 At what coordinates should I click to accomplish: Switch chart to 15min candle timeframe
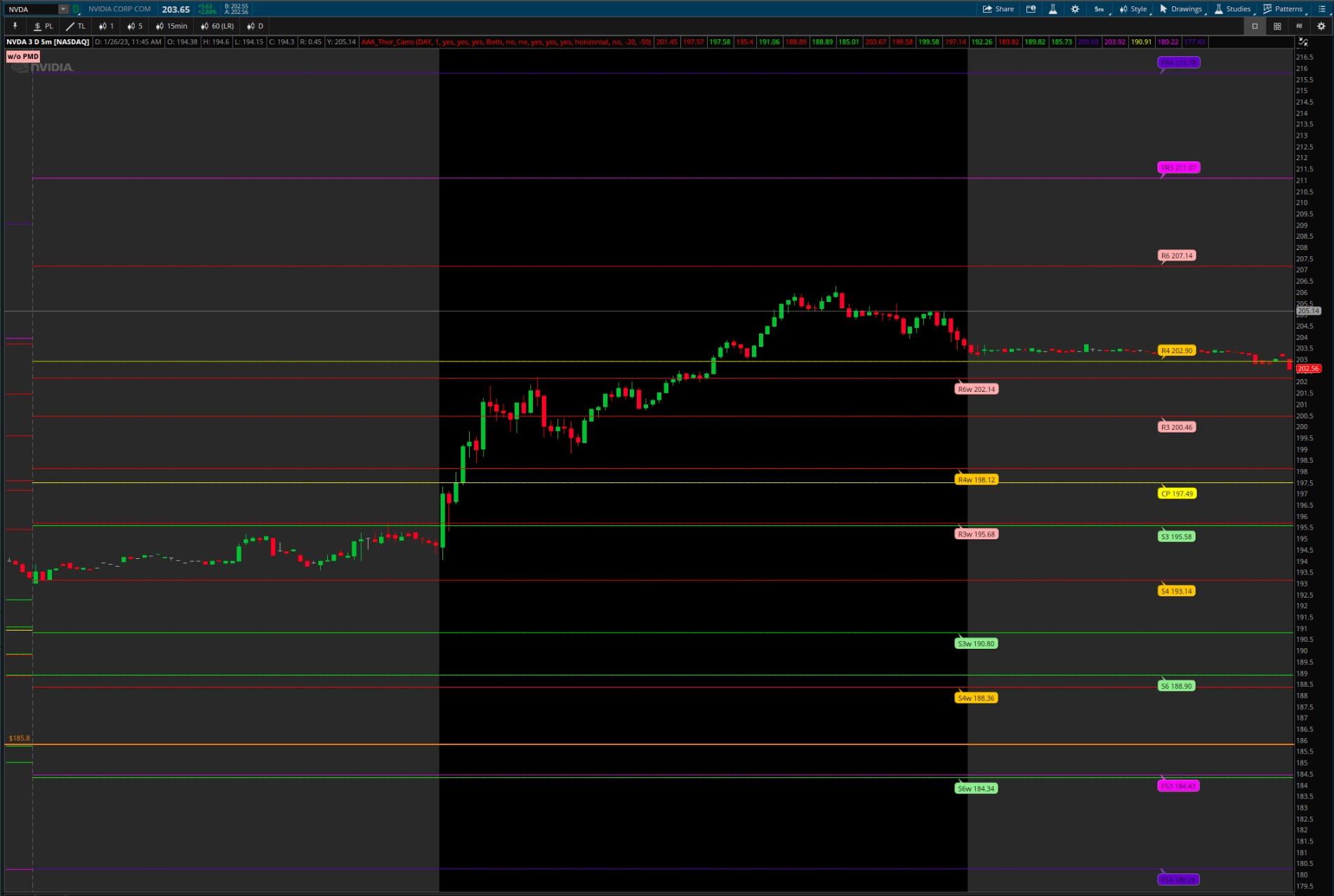(x=172, y=26)
